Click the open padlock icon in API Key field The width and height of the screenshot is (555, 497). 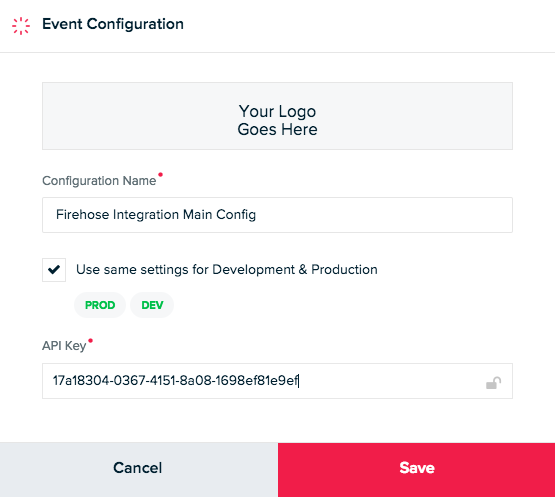pyautogui.click(x=493, y=383)
